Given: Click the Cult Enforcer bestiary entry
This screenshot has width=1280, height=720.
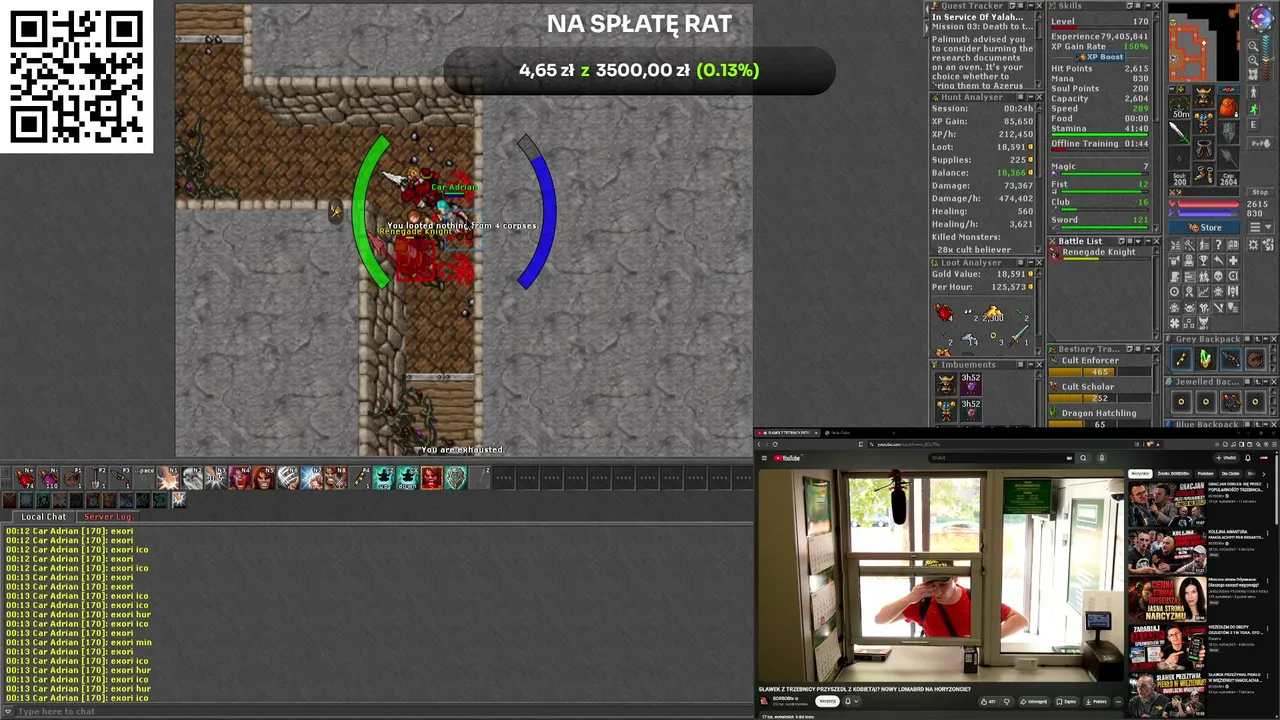Looking at the screenshot, I should pos(1098,366).
